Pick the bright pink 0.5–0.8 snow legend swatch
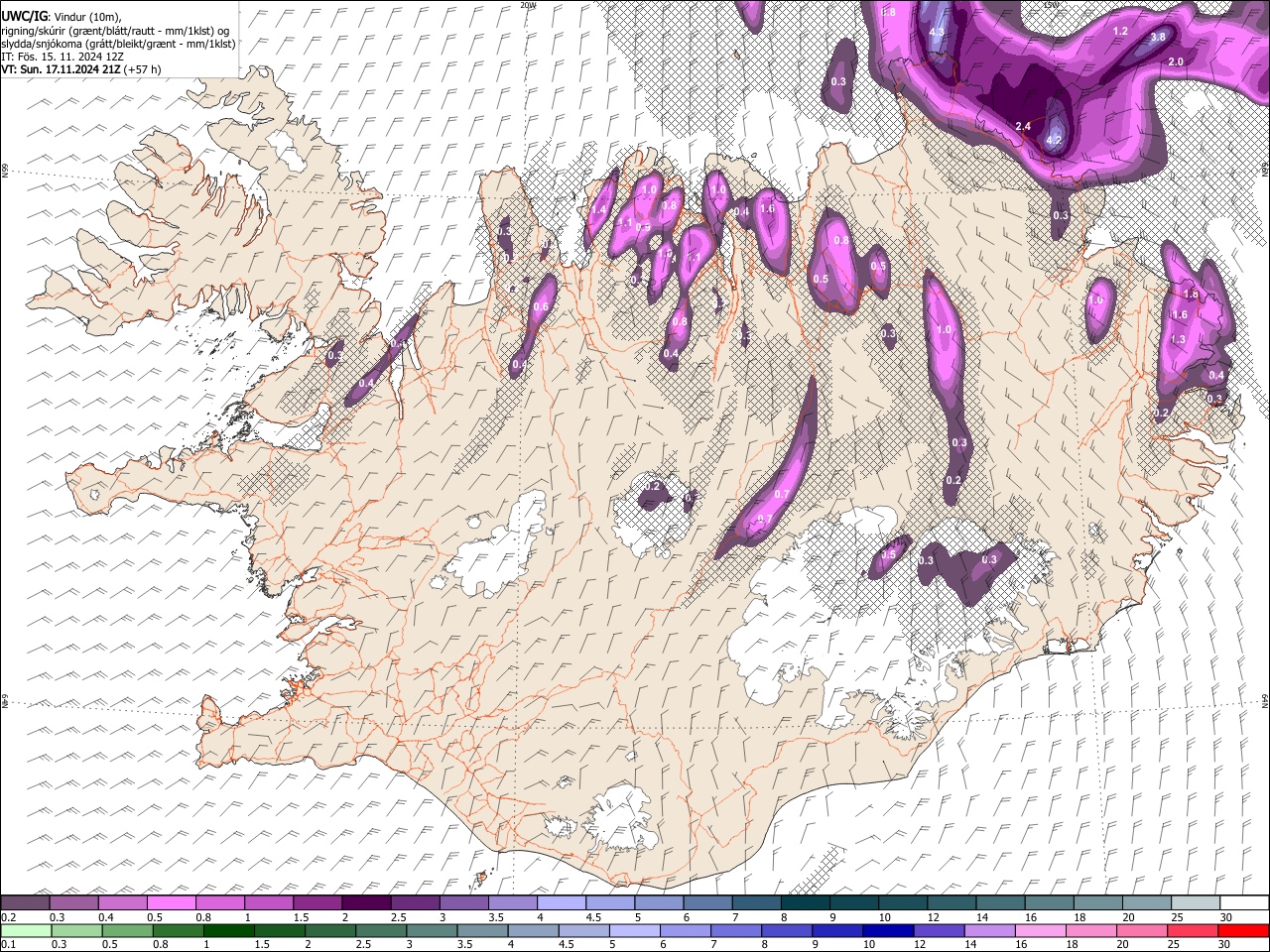The height and width of the screenshot is (952, 1270). [171, 903]
